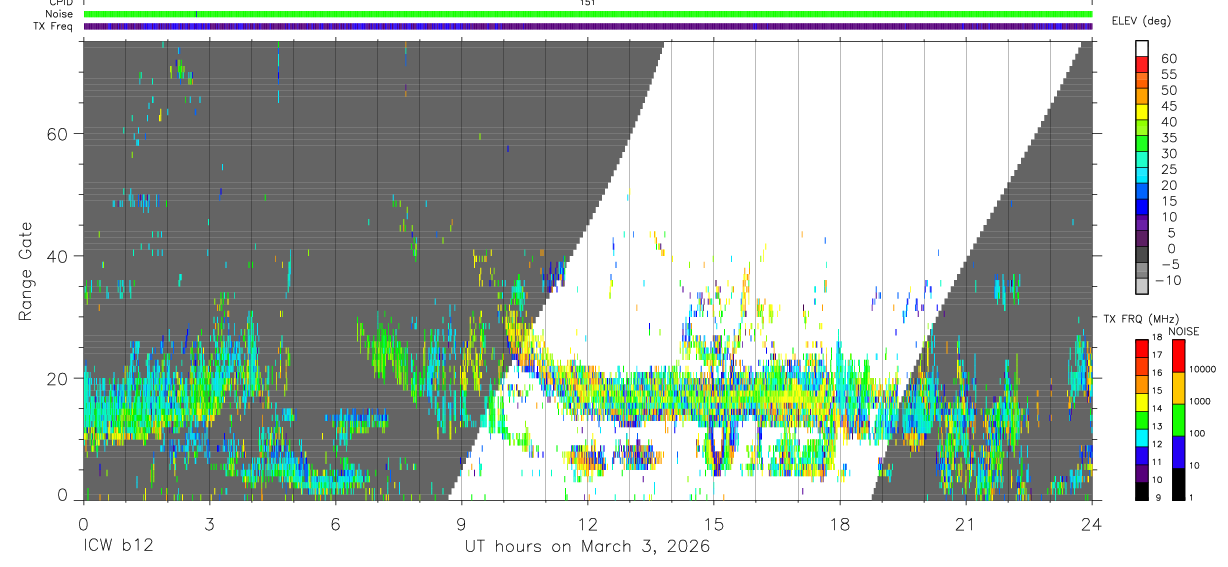Click the 'UT hours on March 3, 2026' axis title

588,547
